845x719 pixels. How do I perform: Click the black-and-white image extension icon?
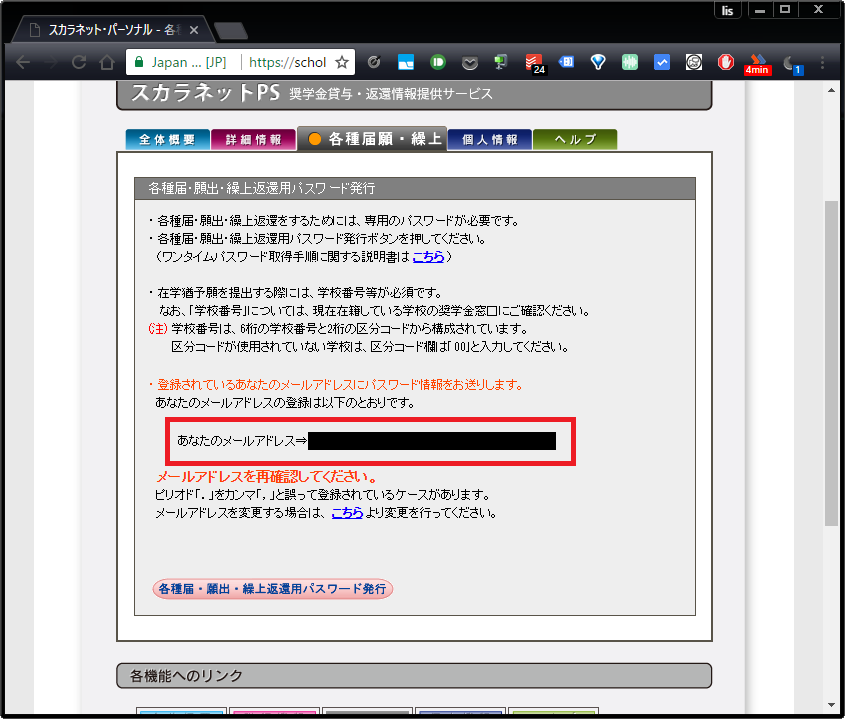click(694, 63)
